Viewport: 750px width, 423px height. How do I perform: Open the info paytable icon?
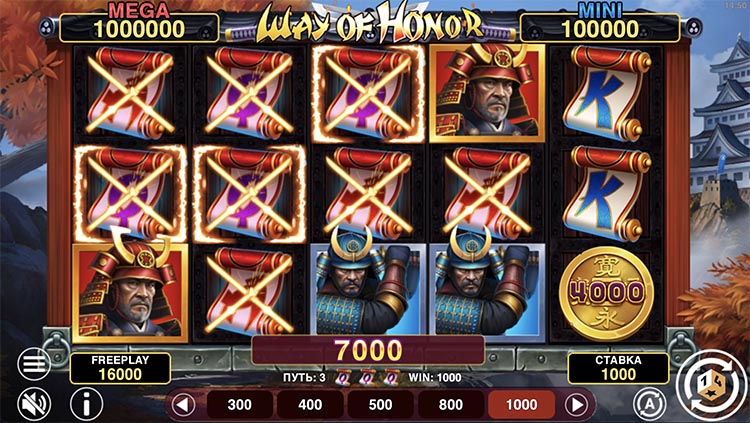87,404
